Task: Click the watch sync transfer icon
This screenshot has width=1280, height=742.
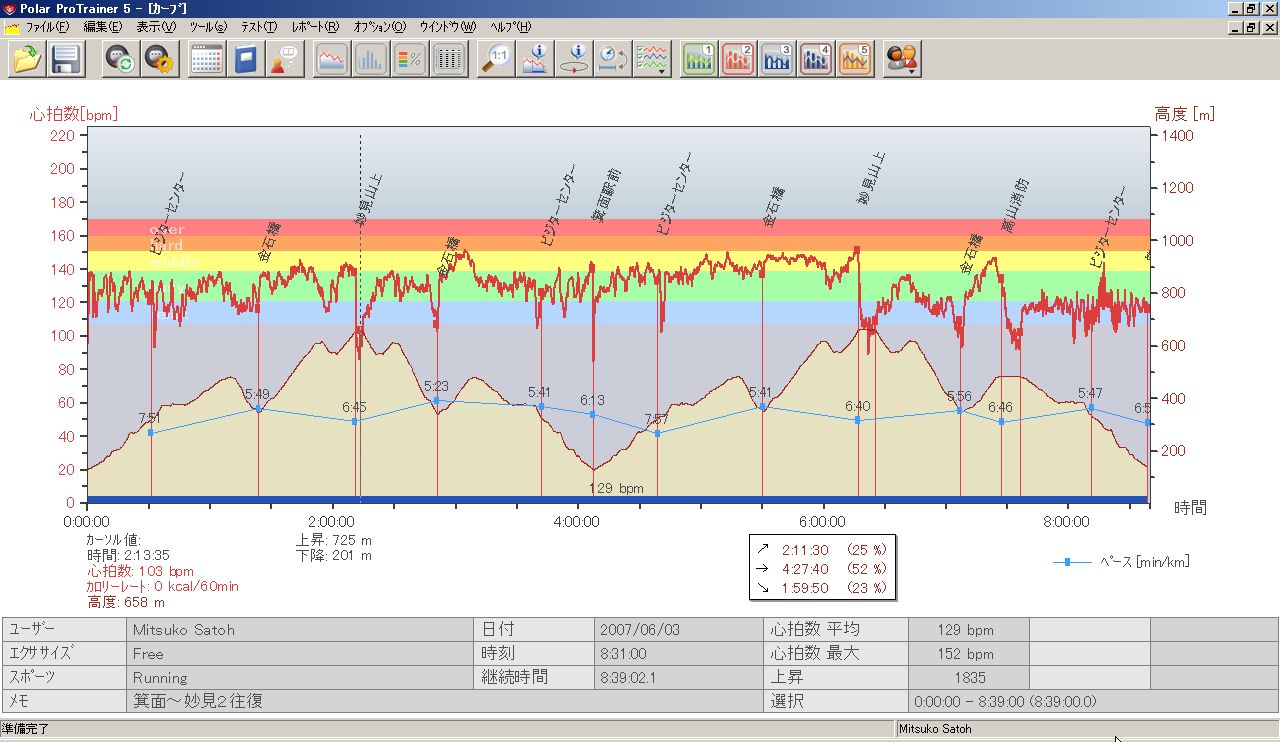Action: pyautogui.click(x=121, y=59)
